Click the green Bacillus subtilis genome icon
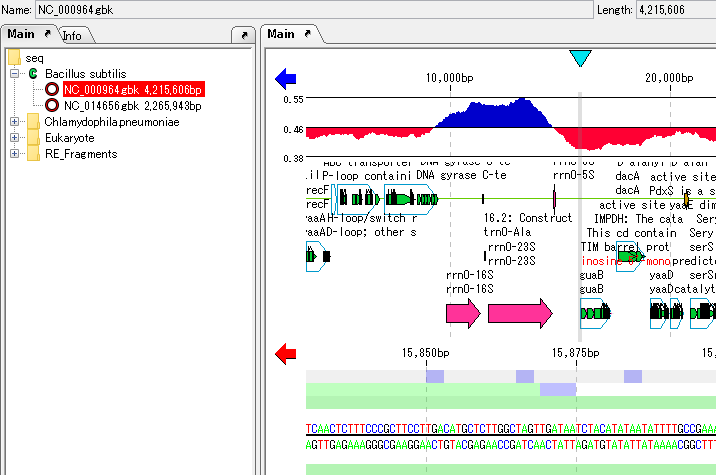Viewport: 716px width, 475px height. coord(33,74)
